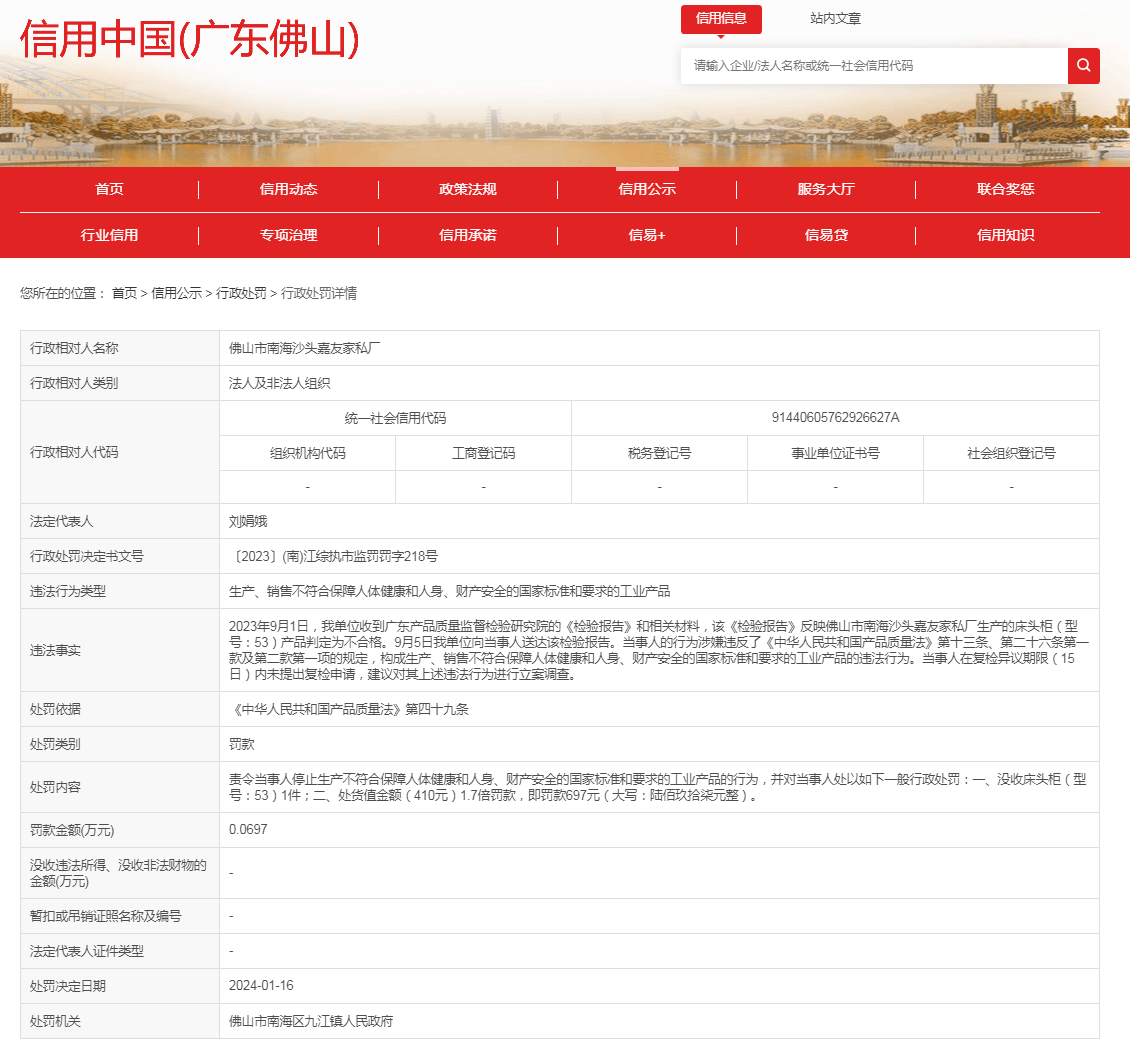This screenshot has width=1130, height=1050.
Task: Click penalty basis 《中华人民共和国产品质量法》第四十九条
Action: pyautogui.click(x=349, y=710)
